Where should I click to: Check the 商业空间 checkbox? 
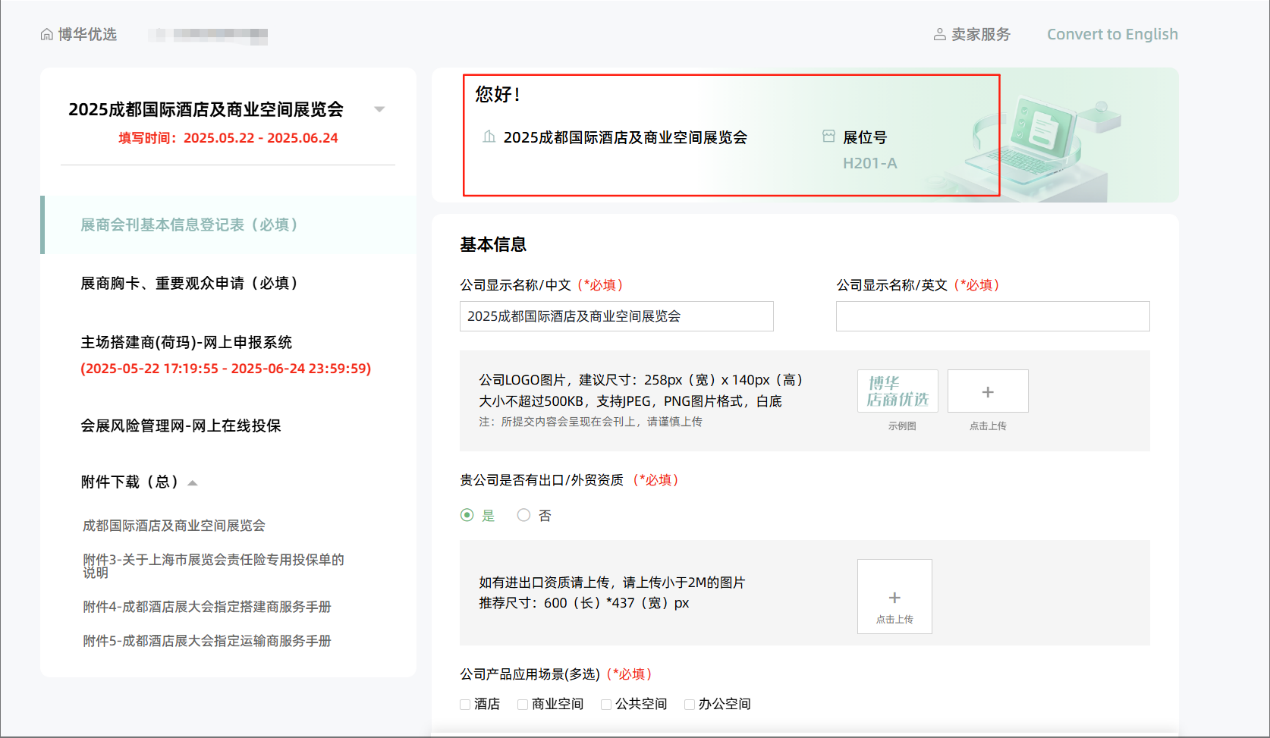tap(523, 704)
